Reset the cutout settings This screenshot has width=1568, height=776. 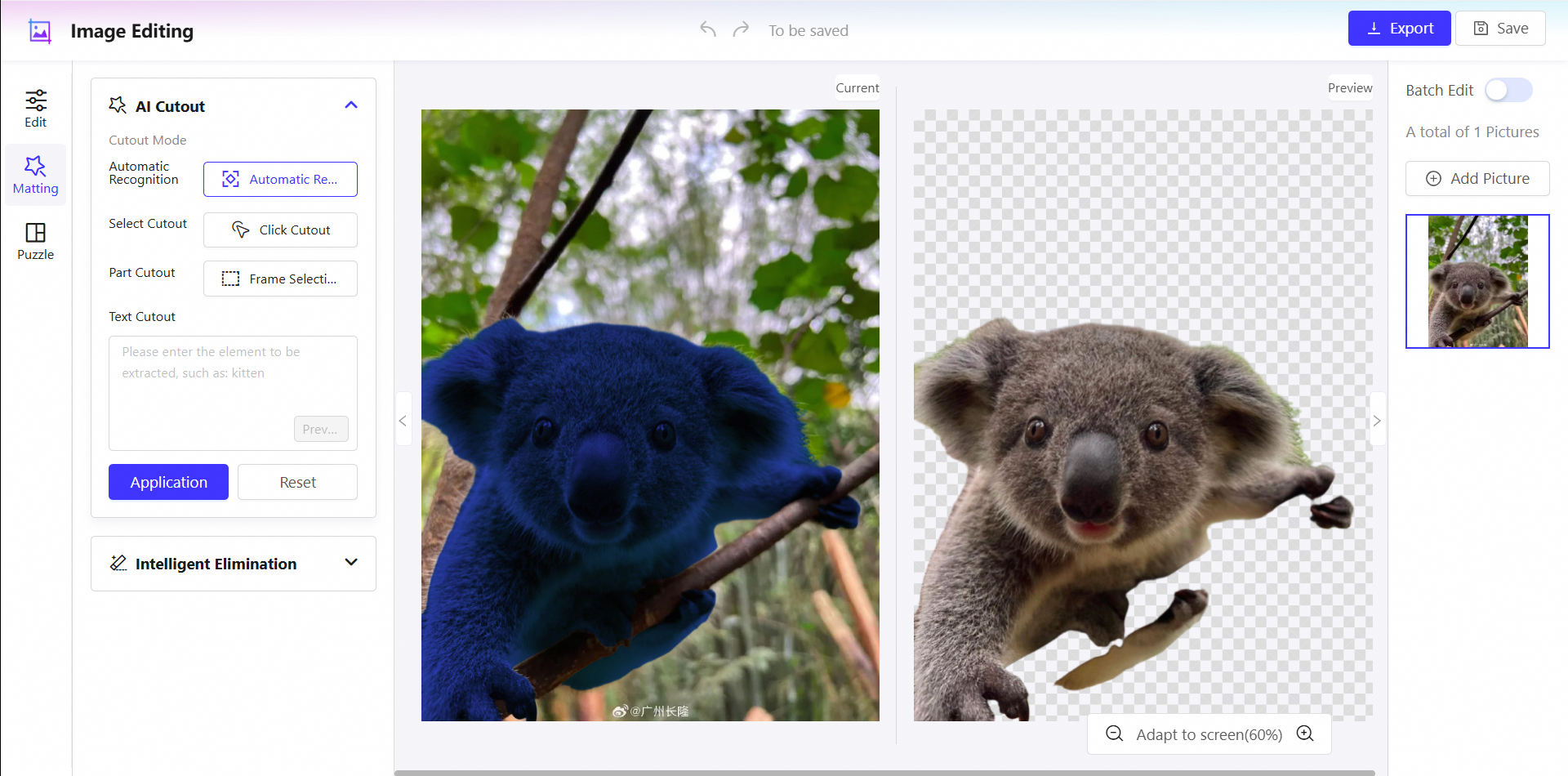(x=297, y=482)
